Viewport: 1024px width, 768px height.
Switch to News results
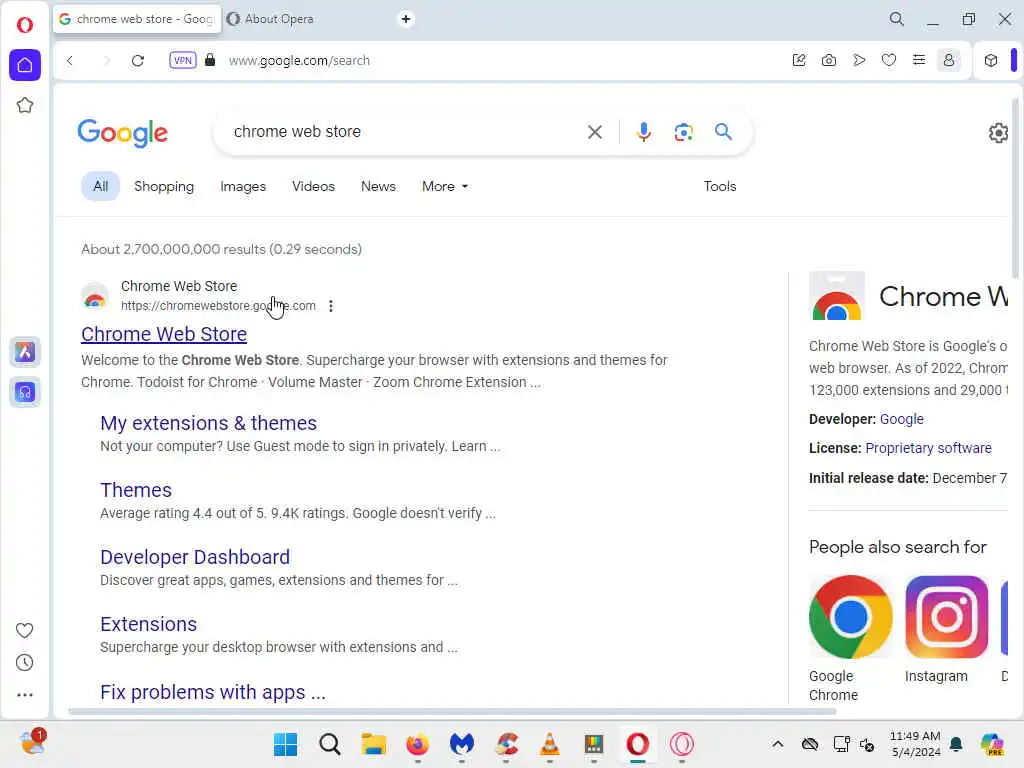point(378,186)
